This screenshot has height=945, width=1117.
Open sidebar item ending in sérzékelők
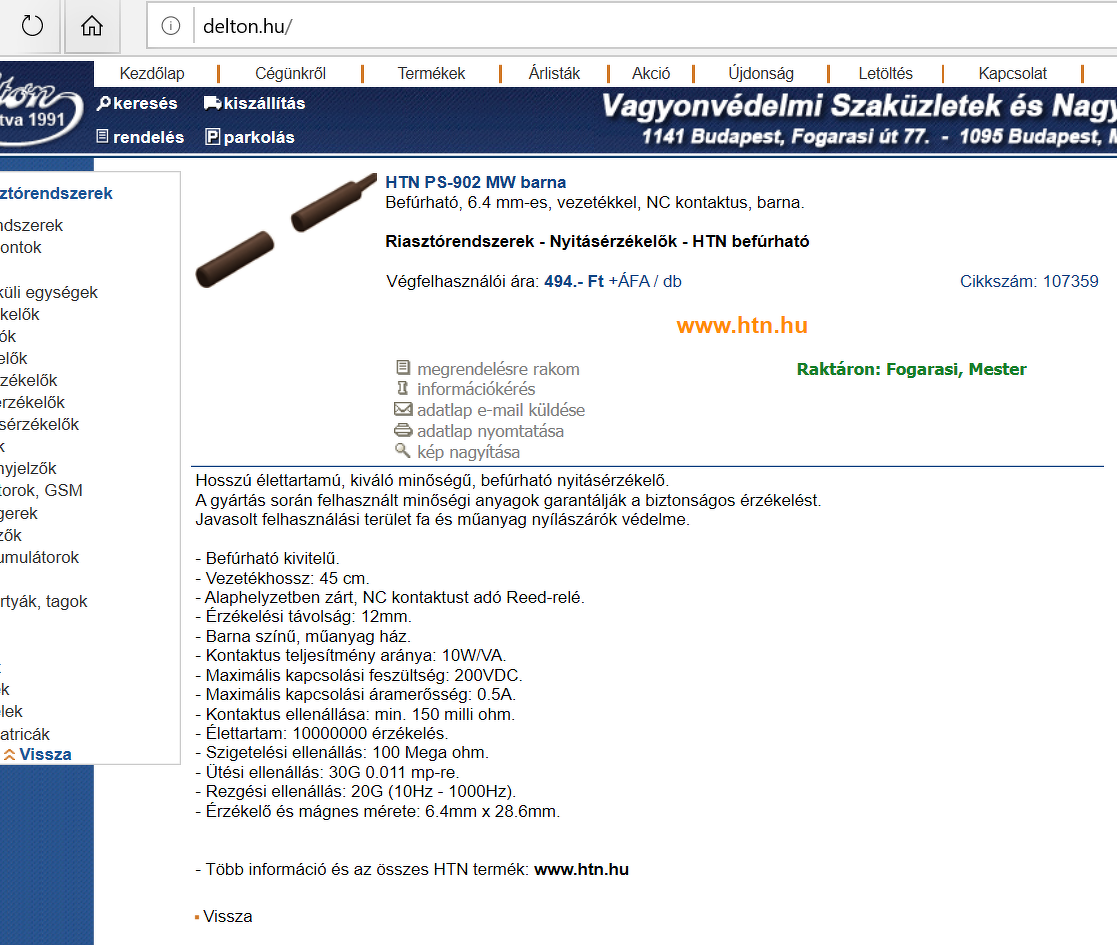[39, 424]
